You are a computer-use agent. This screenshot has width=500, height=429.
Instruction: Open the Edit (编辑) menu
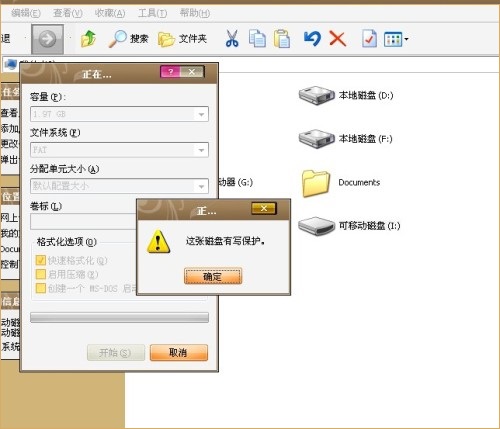coord(26,13)
